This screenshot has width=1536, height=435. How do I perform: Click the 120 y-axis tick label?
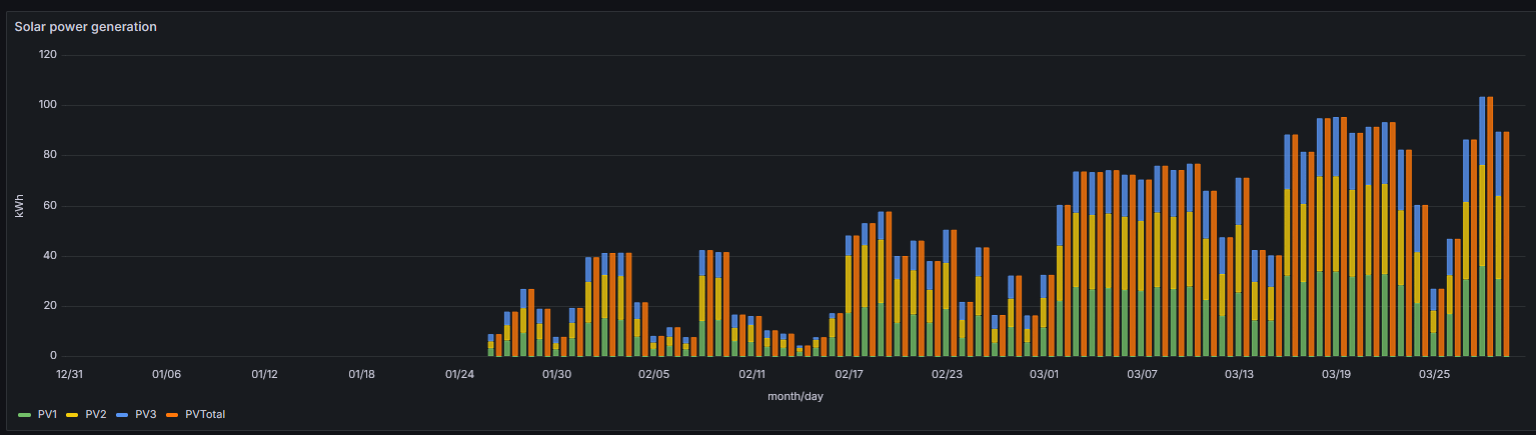pos(48,55)
